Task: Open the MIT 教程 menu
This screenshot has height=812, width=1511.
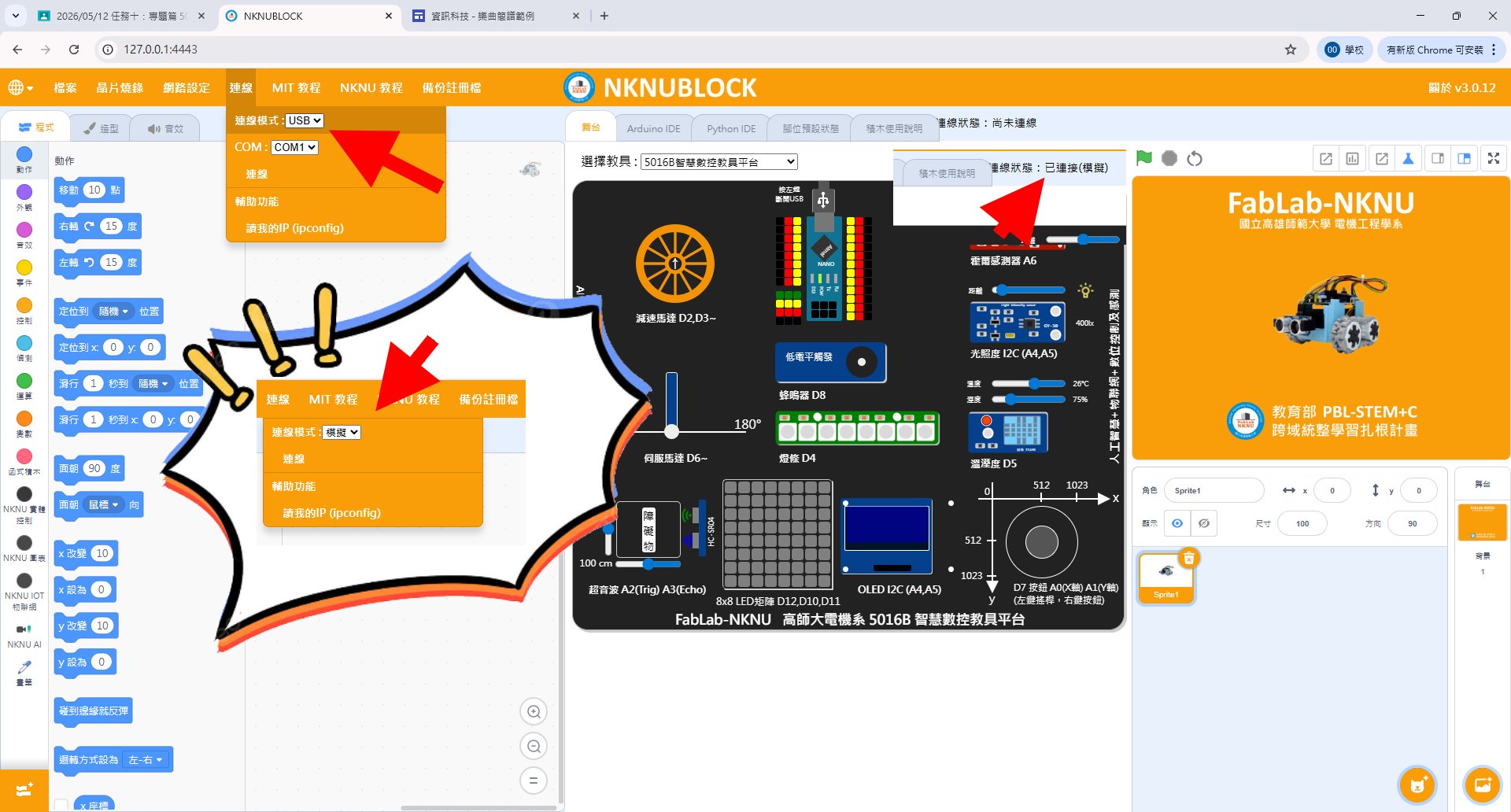Action: (296, 88)
